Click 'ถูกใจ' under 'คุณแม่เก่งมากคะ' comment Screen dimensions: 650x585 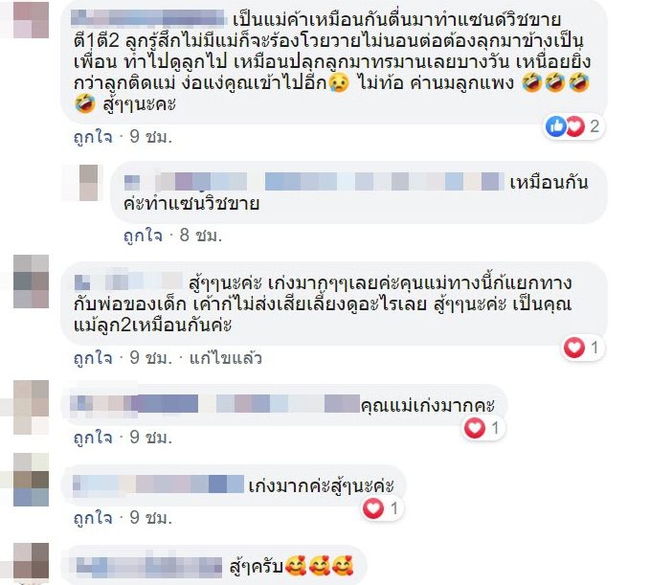[x=93, y=437]
